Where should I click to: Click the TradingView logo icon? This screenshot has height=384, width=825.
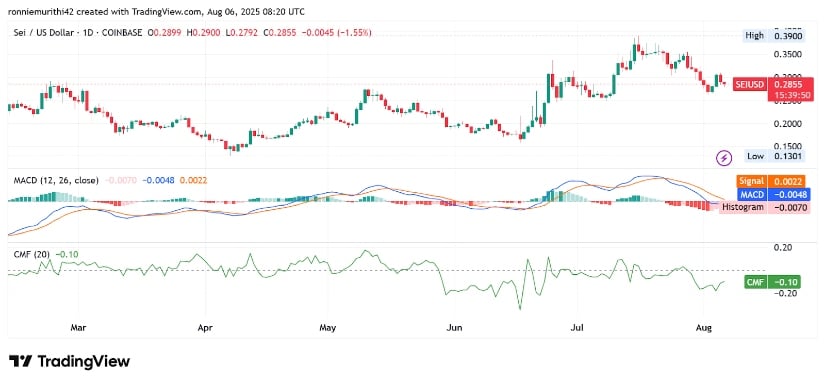tap(19, 362)
